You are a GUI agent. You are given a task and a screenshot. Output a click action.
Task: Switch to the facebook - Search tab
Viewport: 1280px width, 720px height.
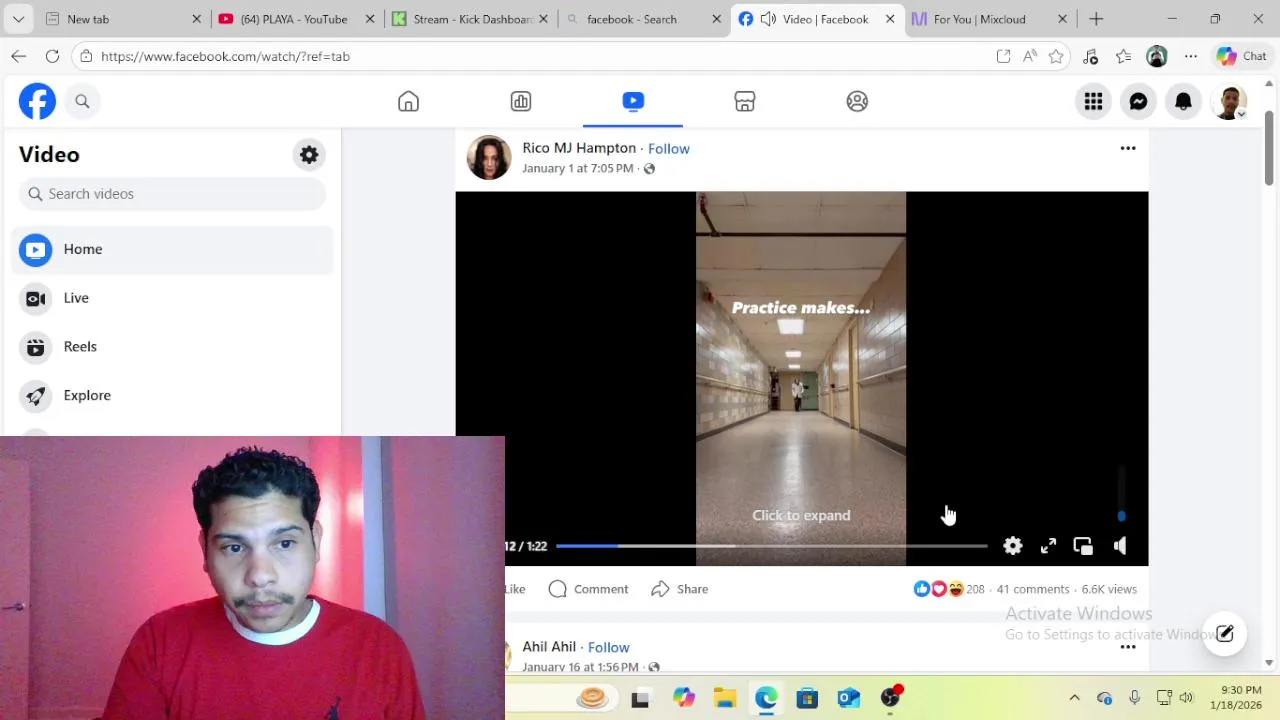(642, 19)
